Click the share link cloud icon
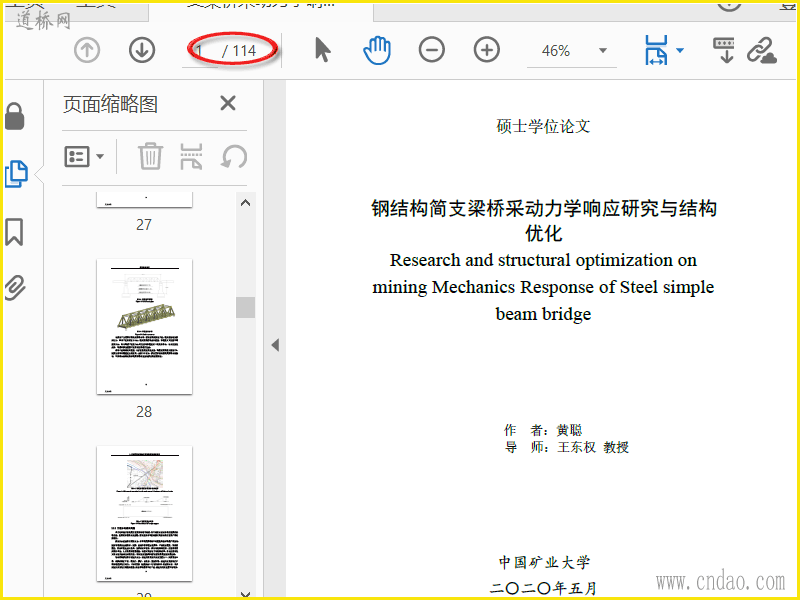This screenshot has width=800, height=600. [762, 50]
